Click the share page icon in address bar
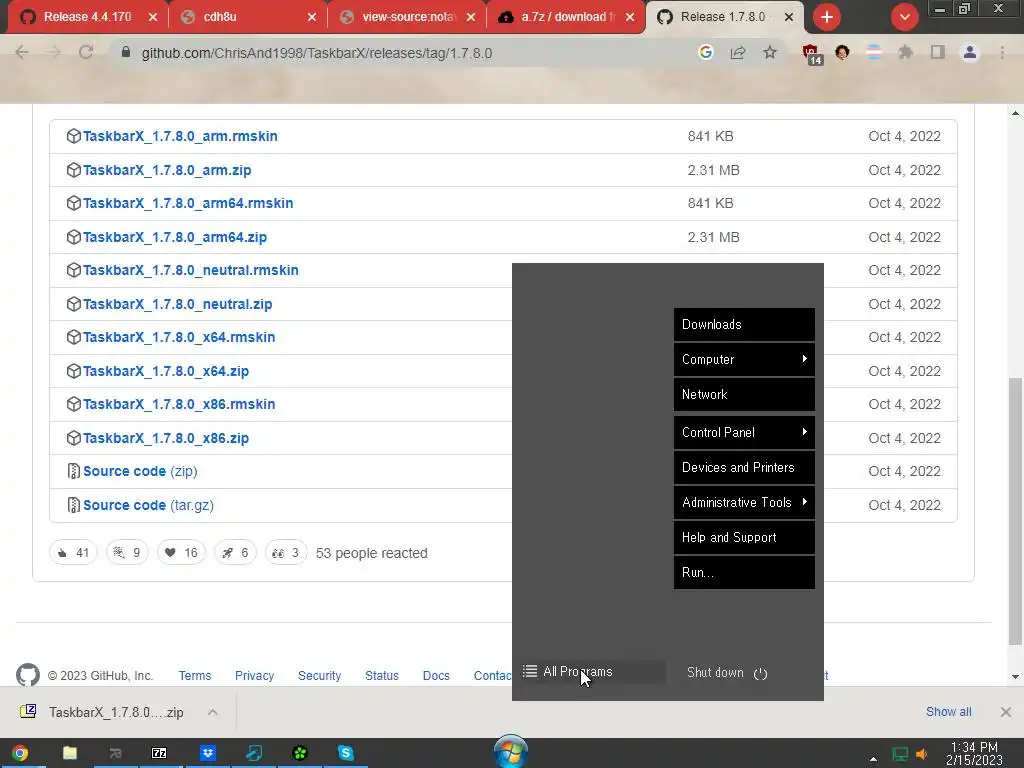1024x768 pixels. point(738,52)
